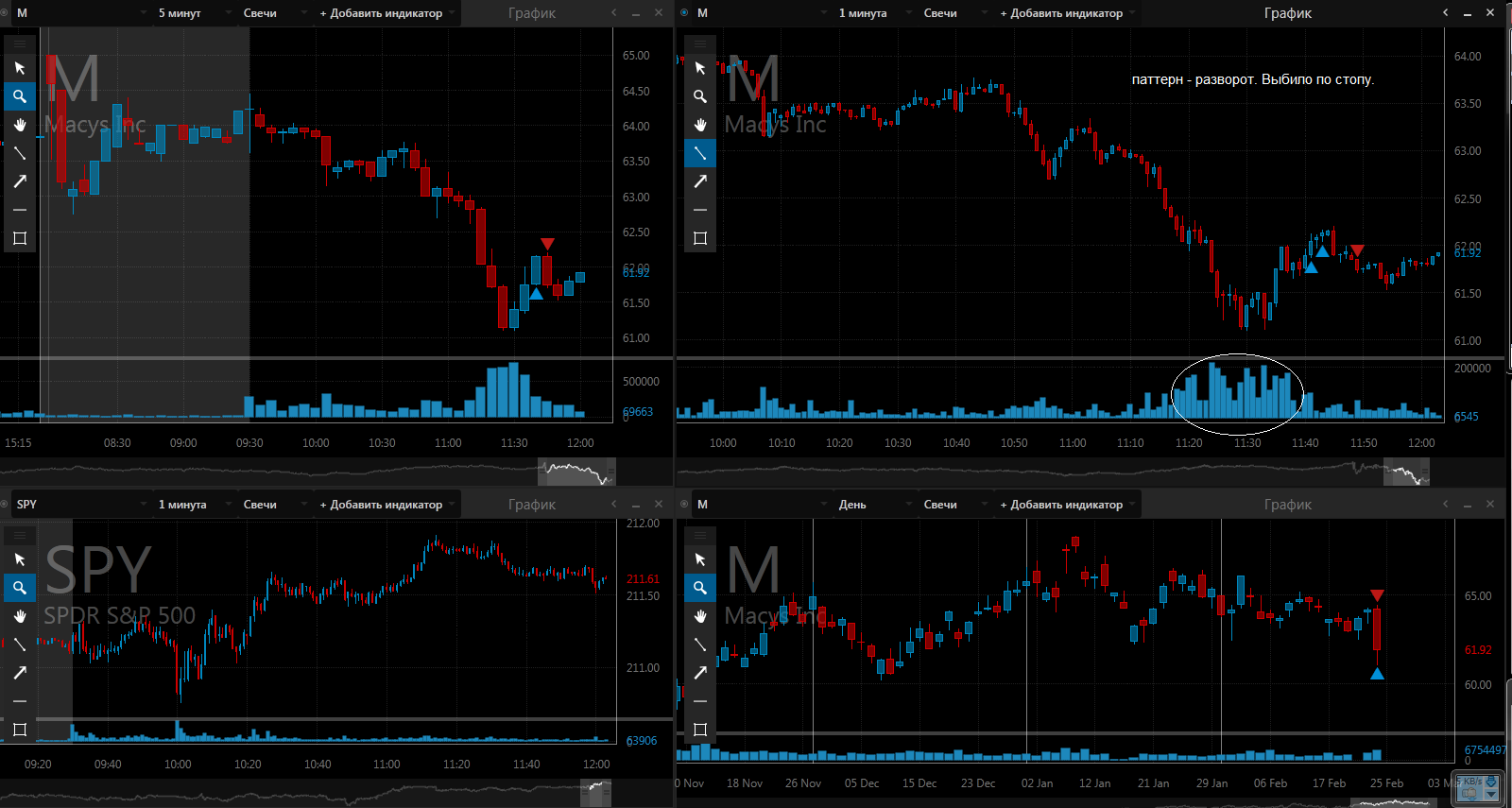Screen dimensions: 1512x808
Task: Select the pointer tool in the 1 минута M chart
Action: tap(700, 68)
